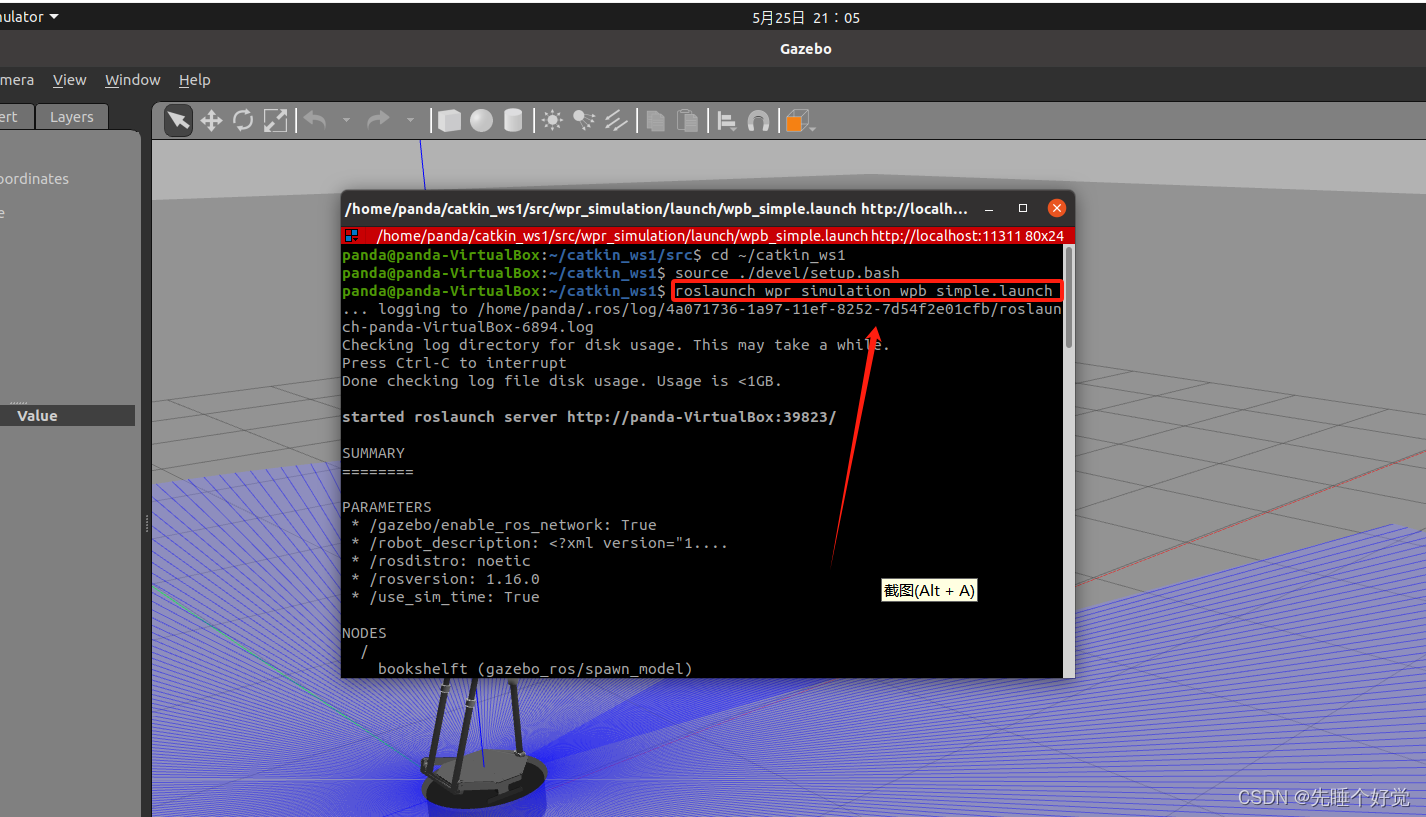Open the undo history dropdown arrow

346,120
